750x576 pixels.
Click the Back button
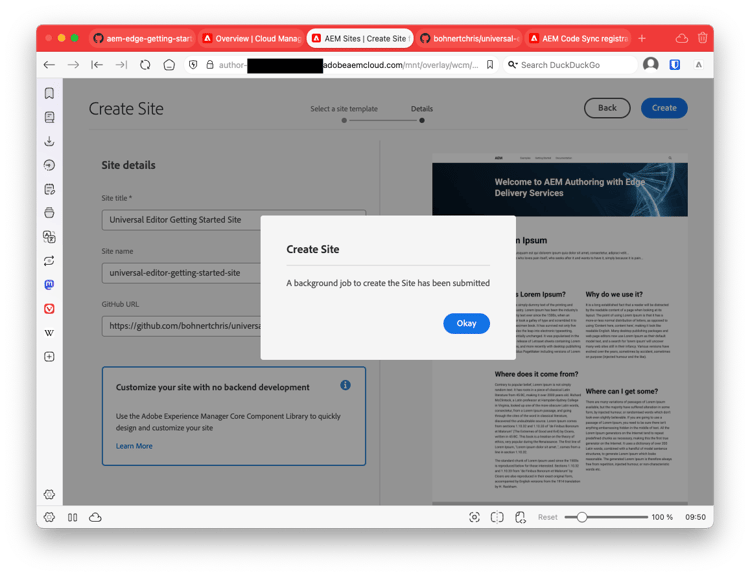tap(607, 108)
